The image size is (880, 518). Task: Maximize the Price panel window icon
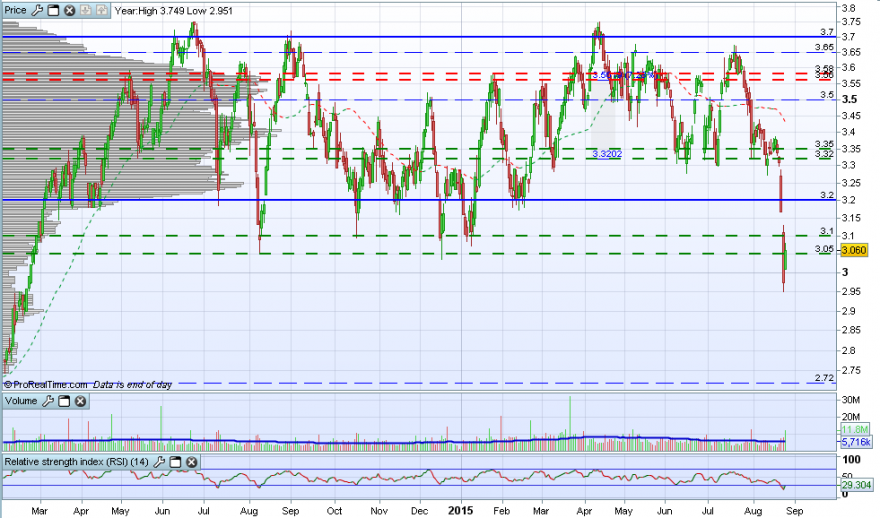click(53, 10)
